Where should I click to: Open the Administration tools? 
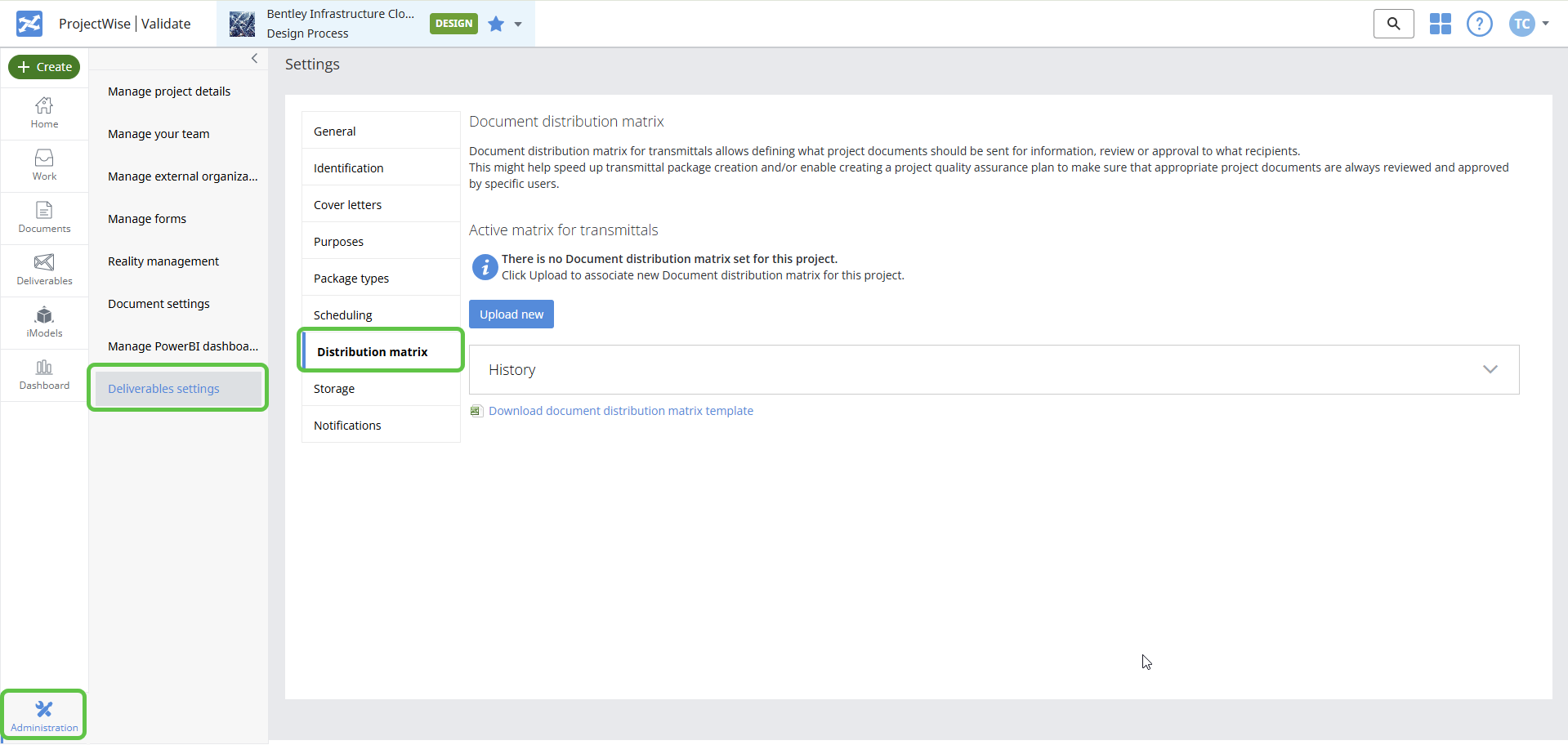pos(43,714)
